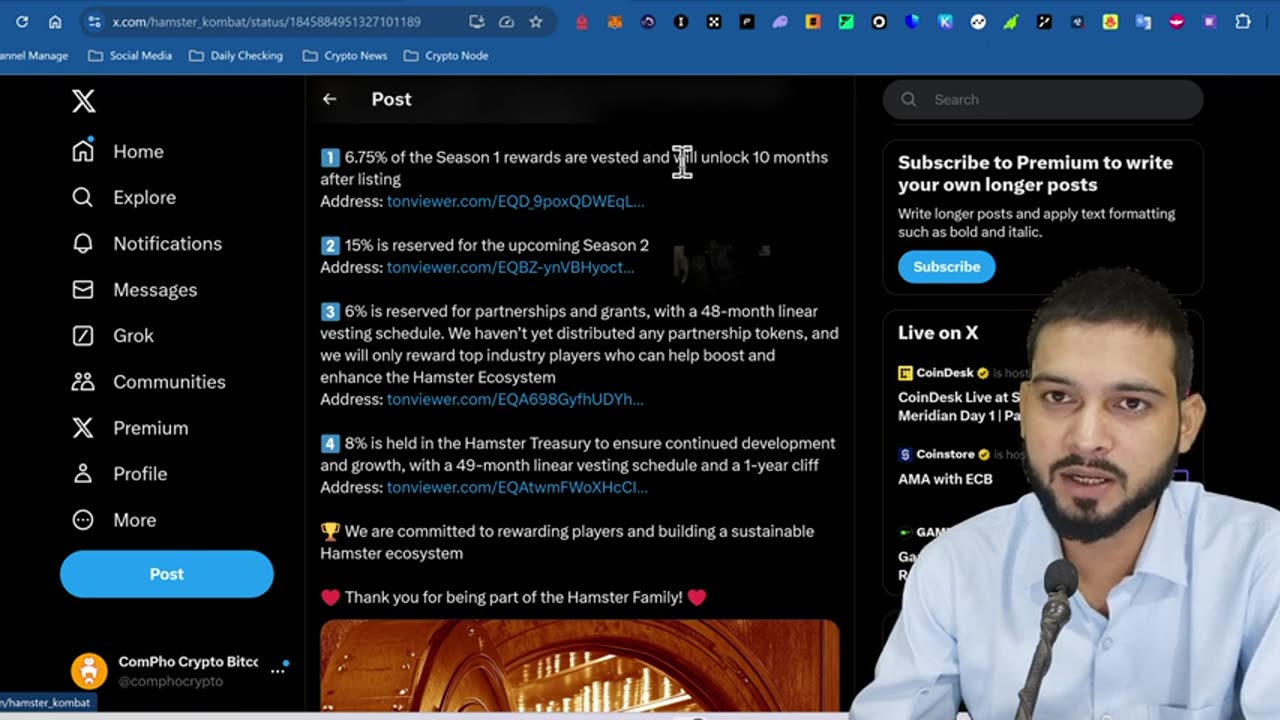Open tonviewer.com/EQD_9poxQDWEqL link

[x=515, y=201]
